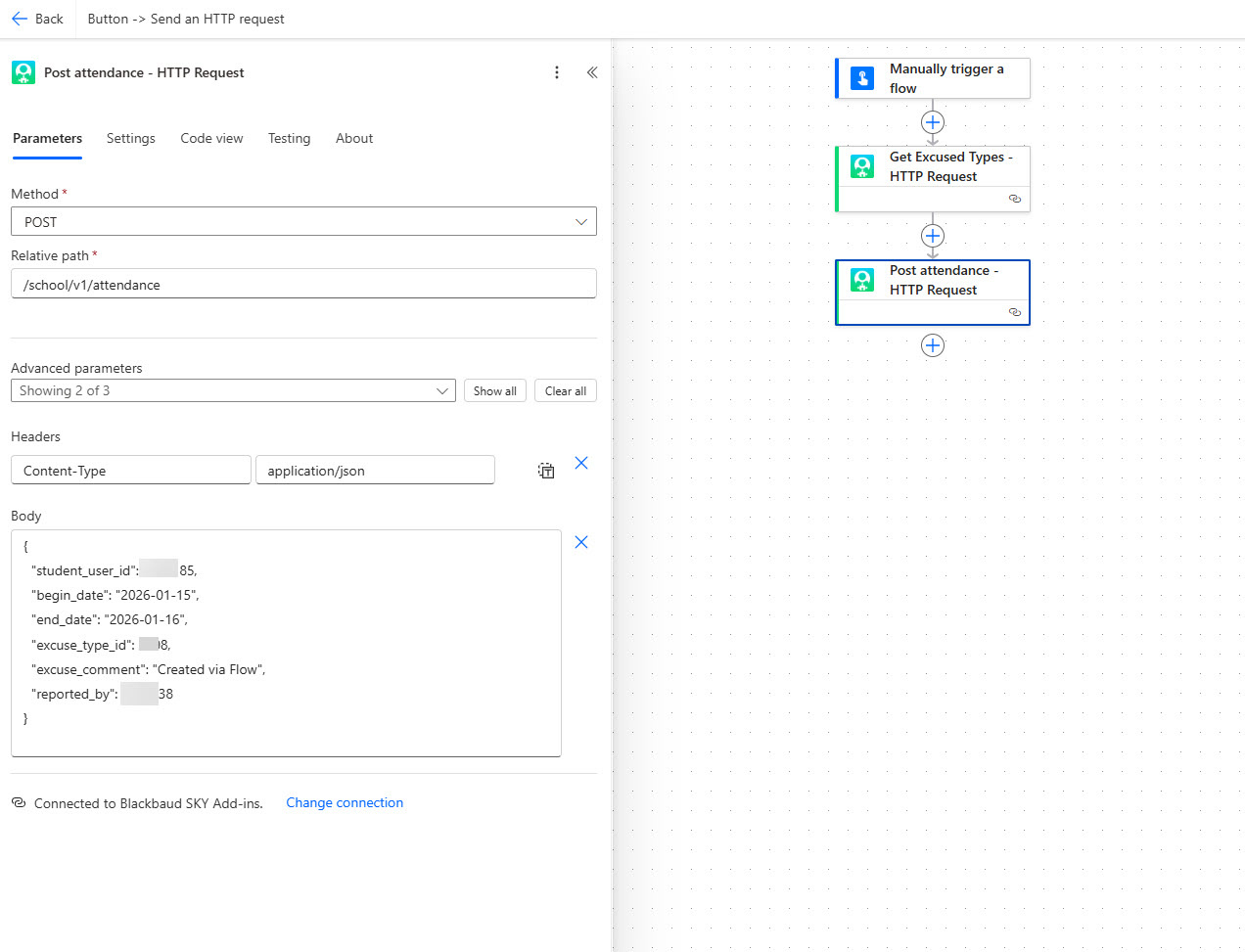The image size is (1245, 952).
Task: Click connection icon on Post attendance node
Action: [1015, 312]
